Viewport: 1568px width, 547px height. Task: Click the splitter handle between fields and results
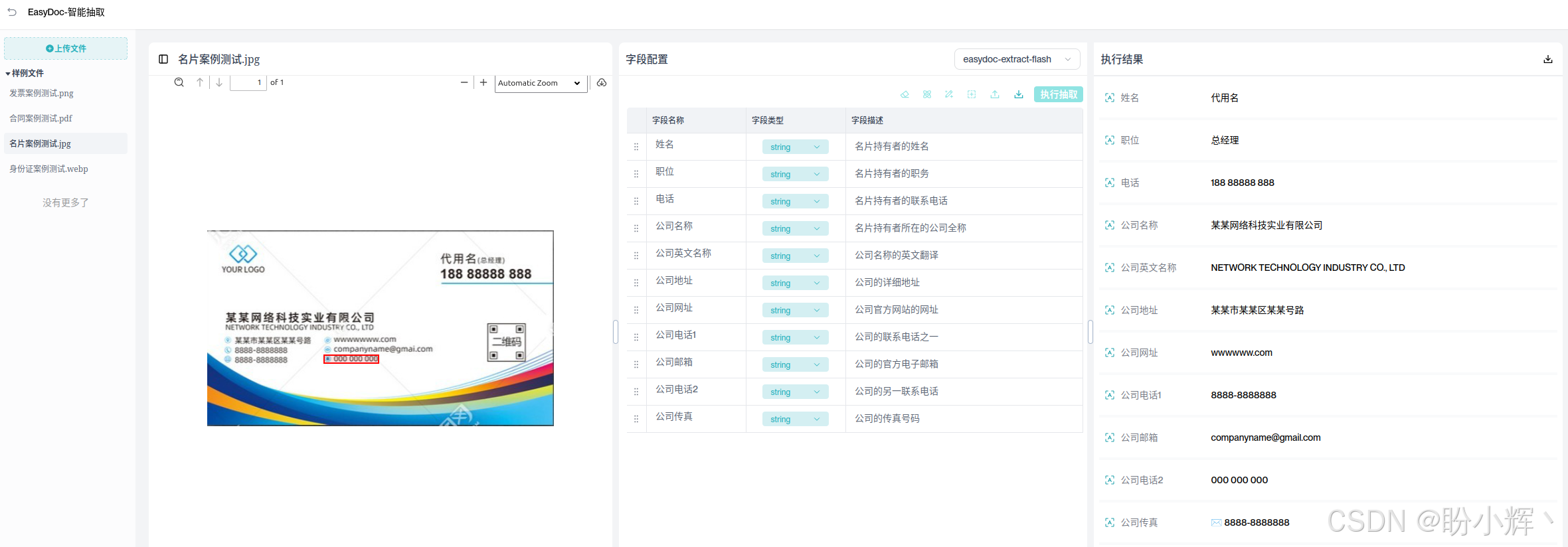1090,331
